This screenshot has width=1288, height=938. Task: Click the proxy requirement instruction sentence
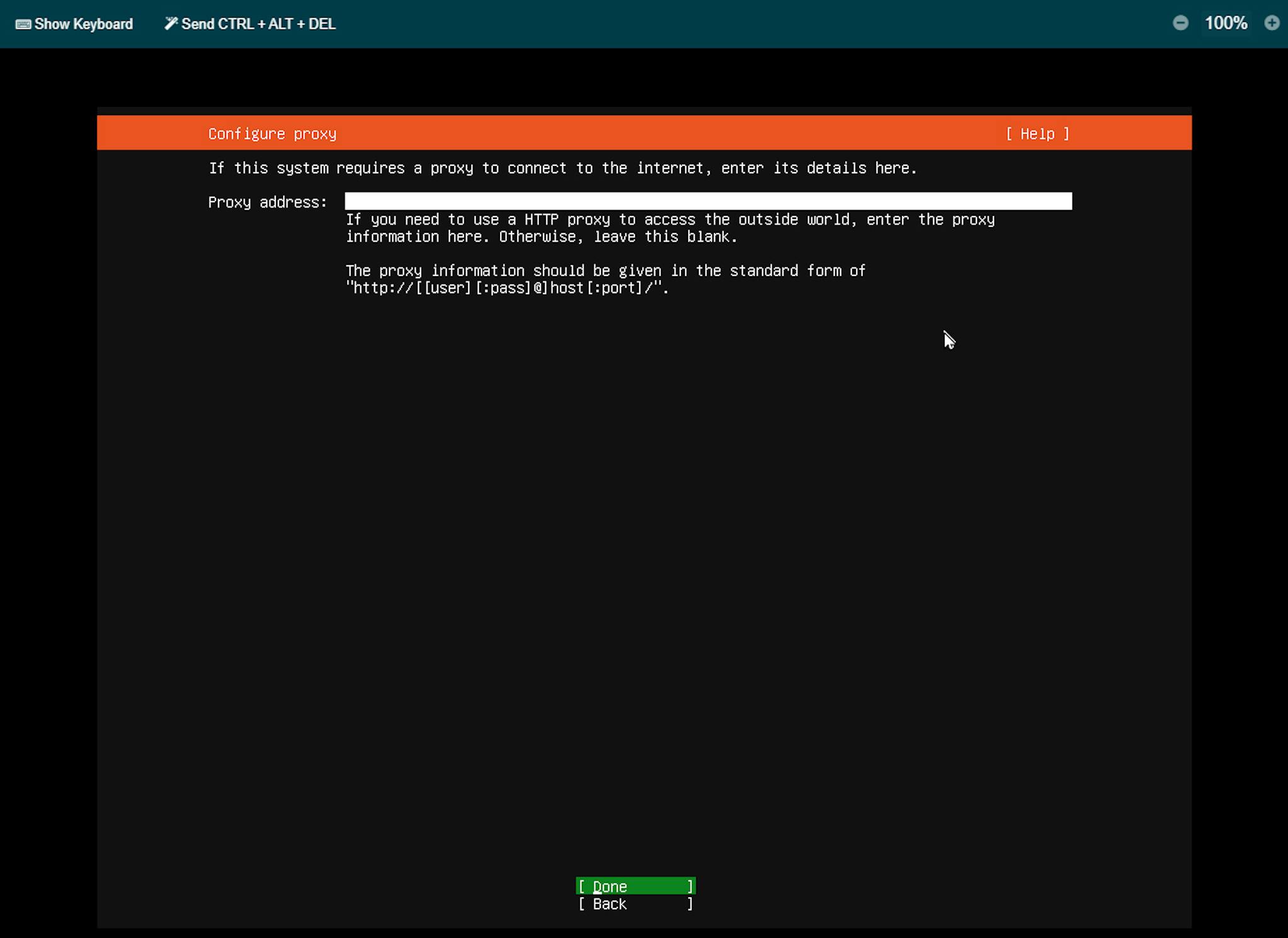[562, 169]
